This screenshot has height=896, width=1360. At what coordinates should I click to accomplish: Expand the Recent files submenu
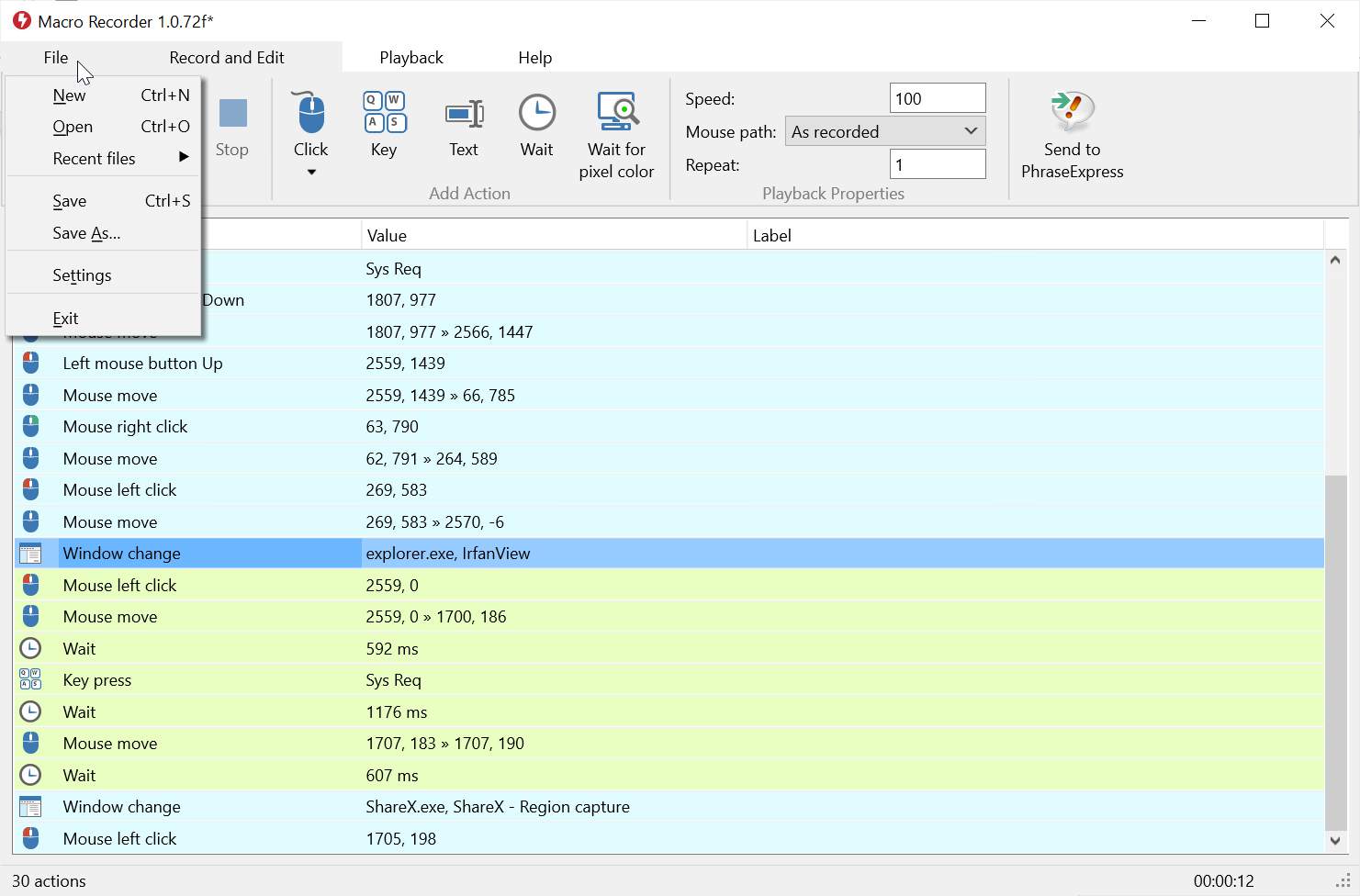(104, 158)
